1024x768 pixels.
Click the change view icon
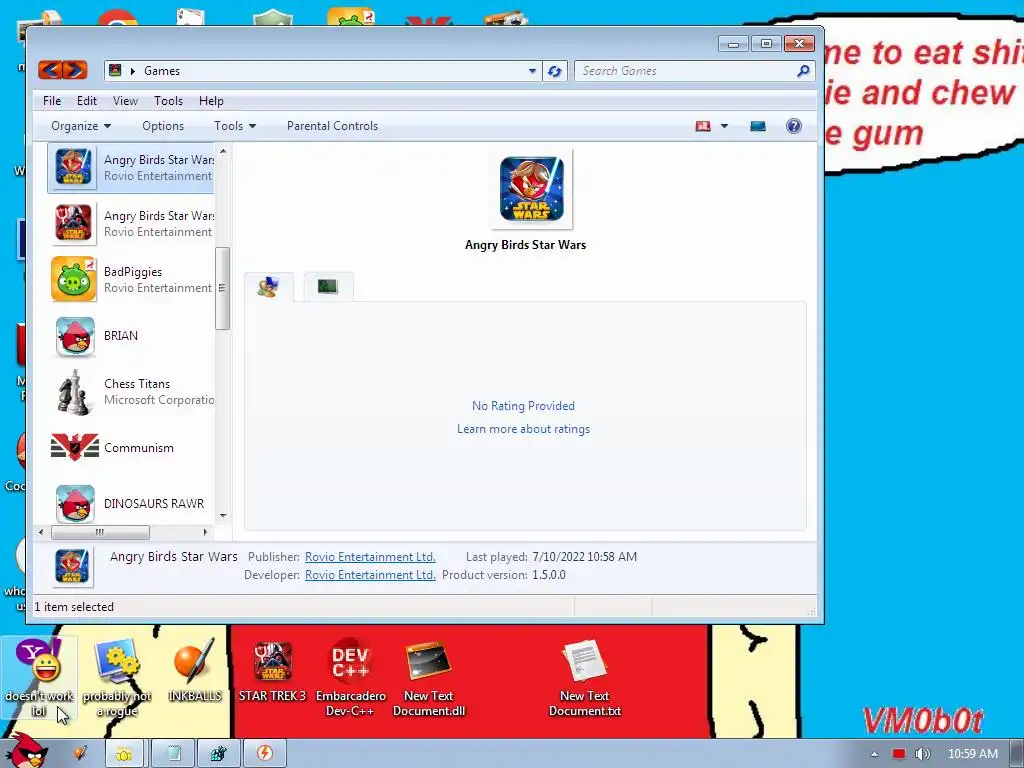[703, 126]
